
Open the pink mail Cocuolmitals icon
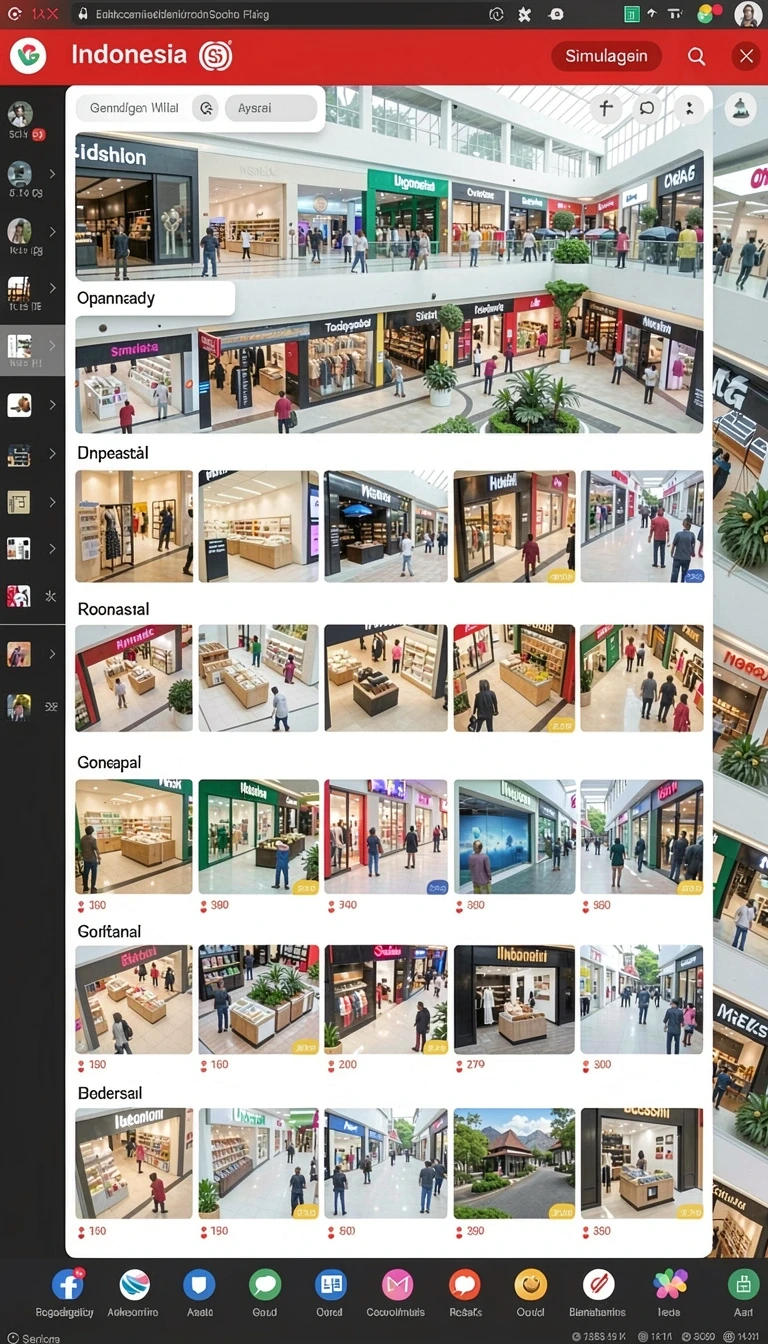(x=398, y=1284)
